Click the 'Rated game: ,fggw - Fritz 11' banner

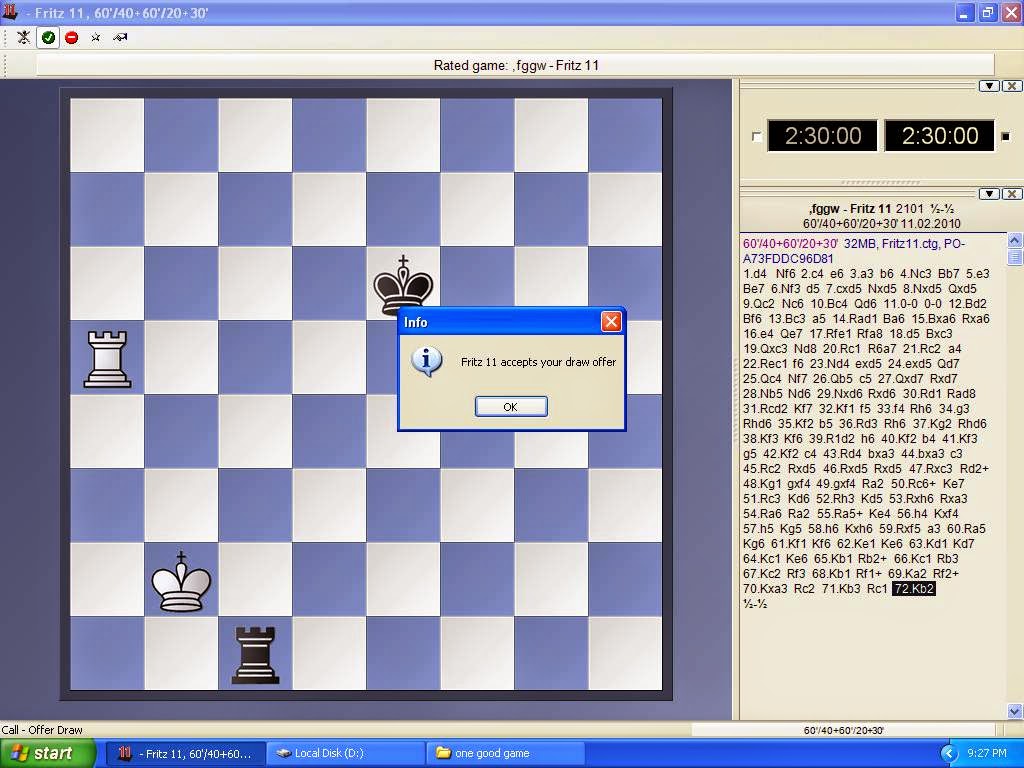(x=516, y=65)
